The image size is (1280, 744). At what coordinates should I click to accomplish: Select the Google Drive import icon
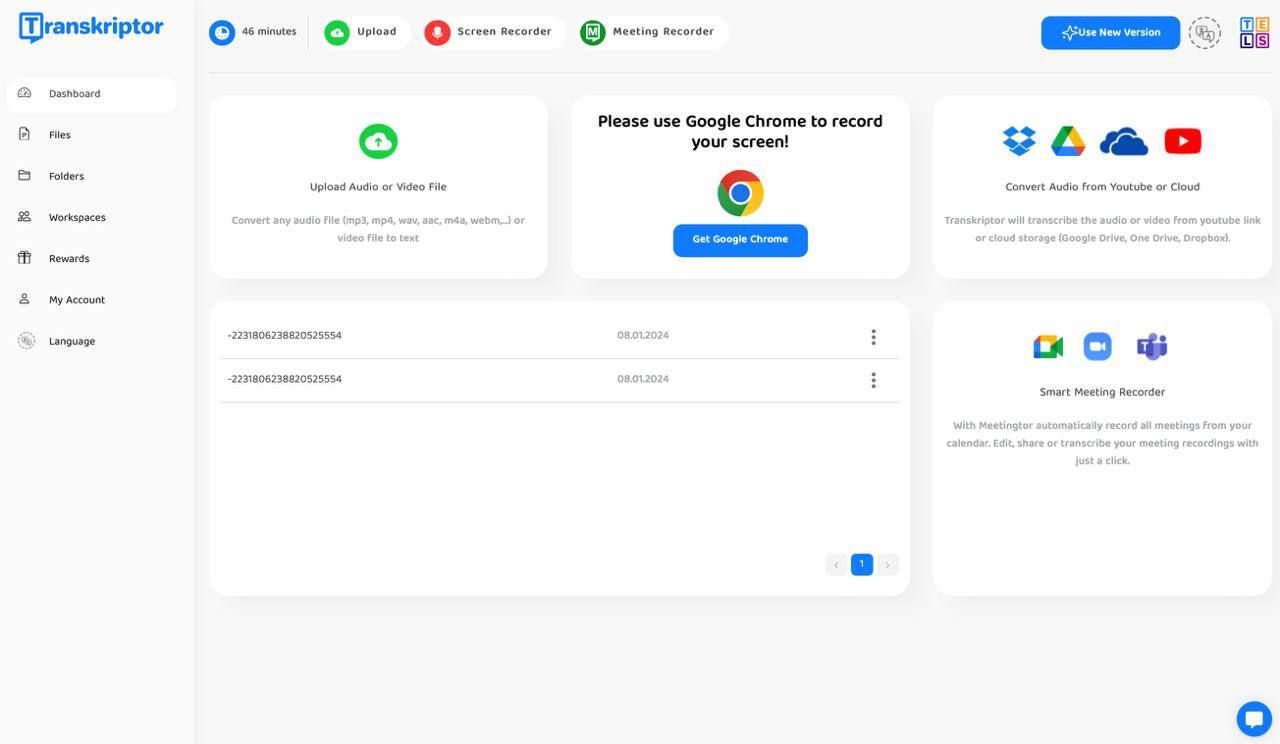point(1068,140)
